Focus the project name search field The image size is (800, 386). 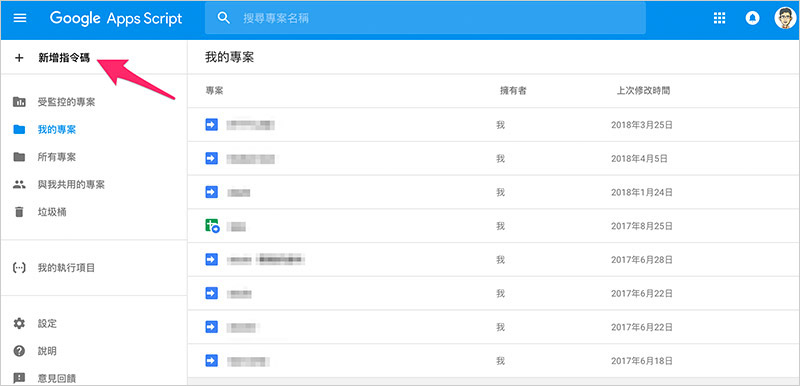(425, 18)
